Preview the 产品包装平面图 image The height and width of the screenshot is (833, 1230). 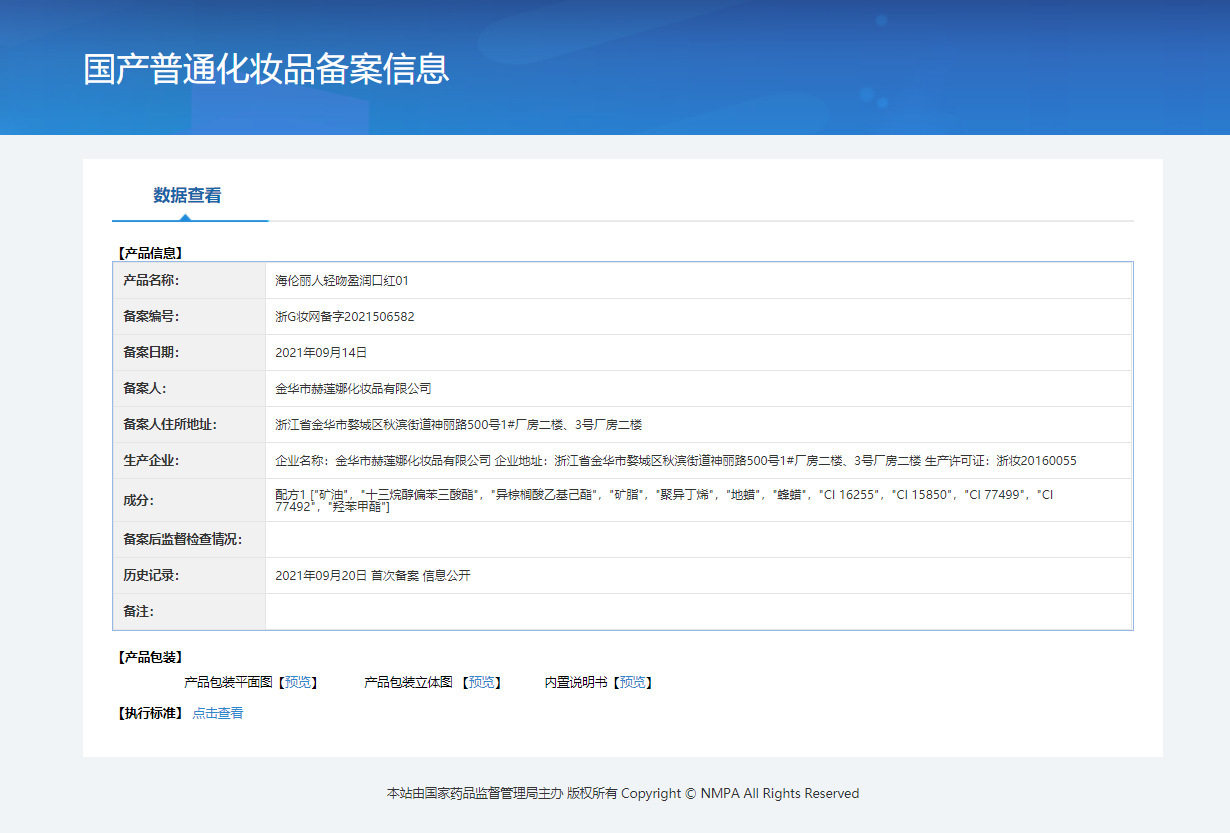click(298, 682)
